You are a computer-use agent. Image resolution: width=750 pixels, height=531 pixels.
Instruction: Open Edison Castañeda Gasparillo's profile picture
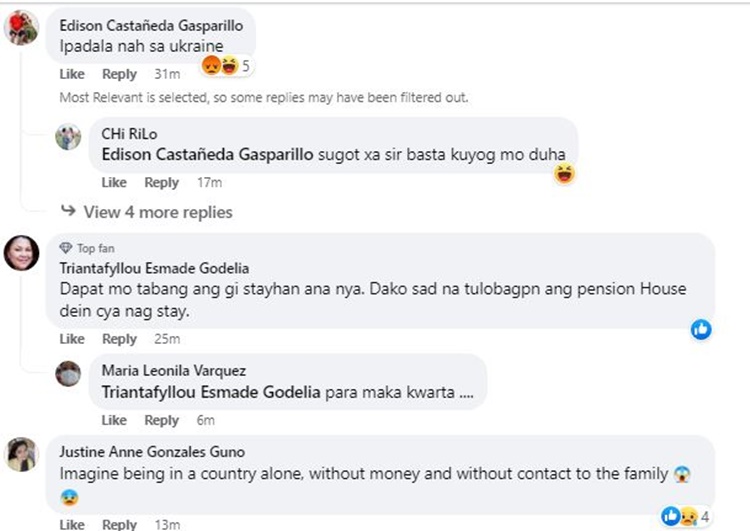pos(21,29)
